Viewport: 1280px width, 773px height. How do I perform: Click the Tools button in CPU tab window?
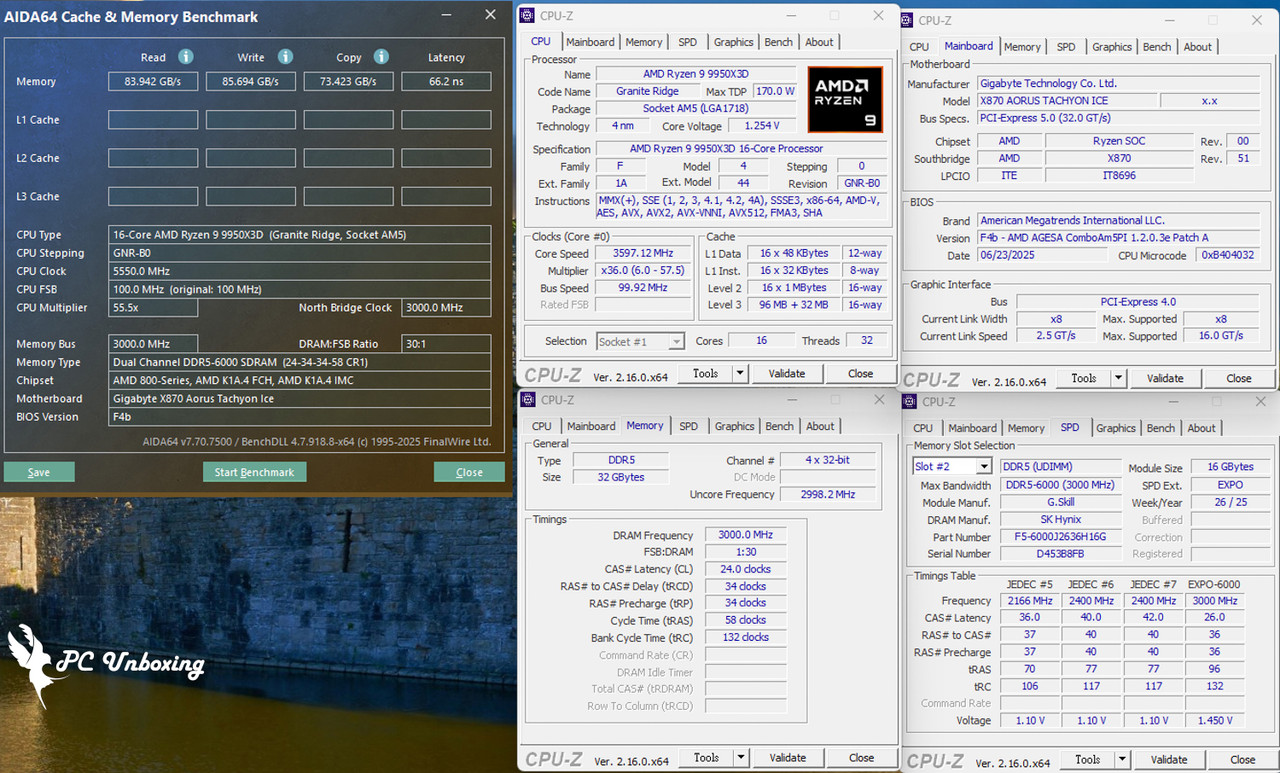tap(705, 373)
